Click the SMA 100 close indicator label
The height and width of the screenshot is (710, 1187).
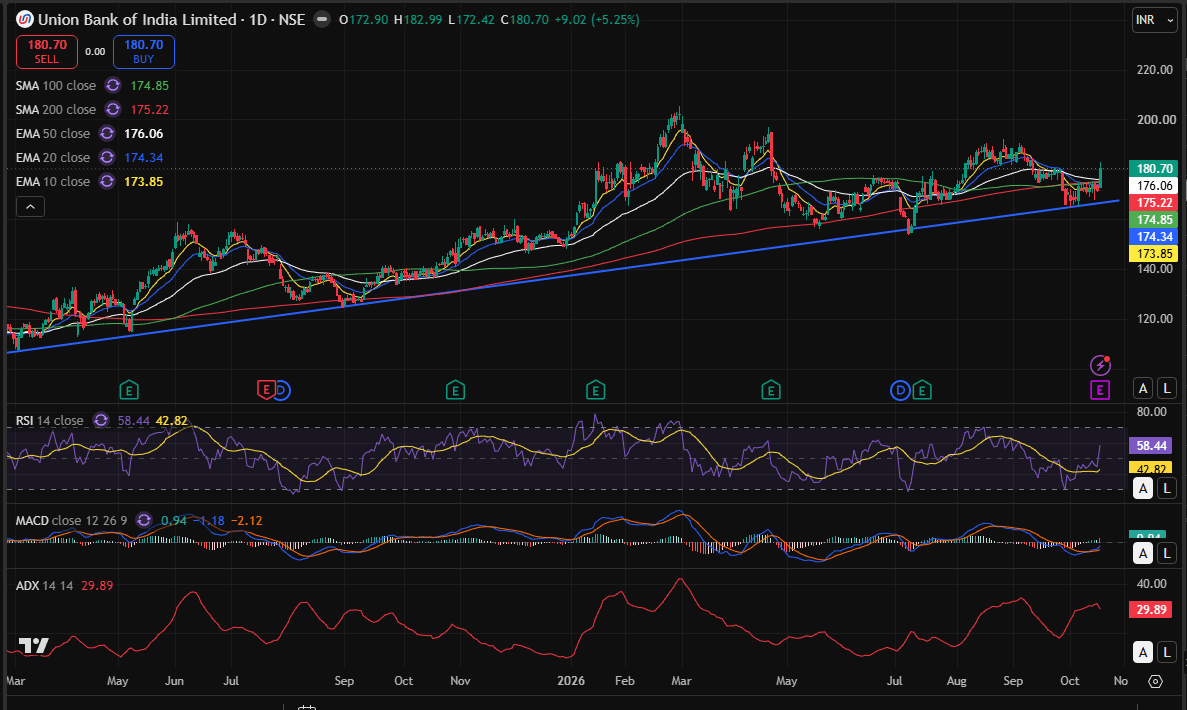56,86
